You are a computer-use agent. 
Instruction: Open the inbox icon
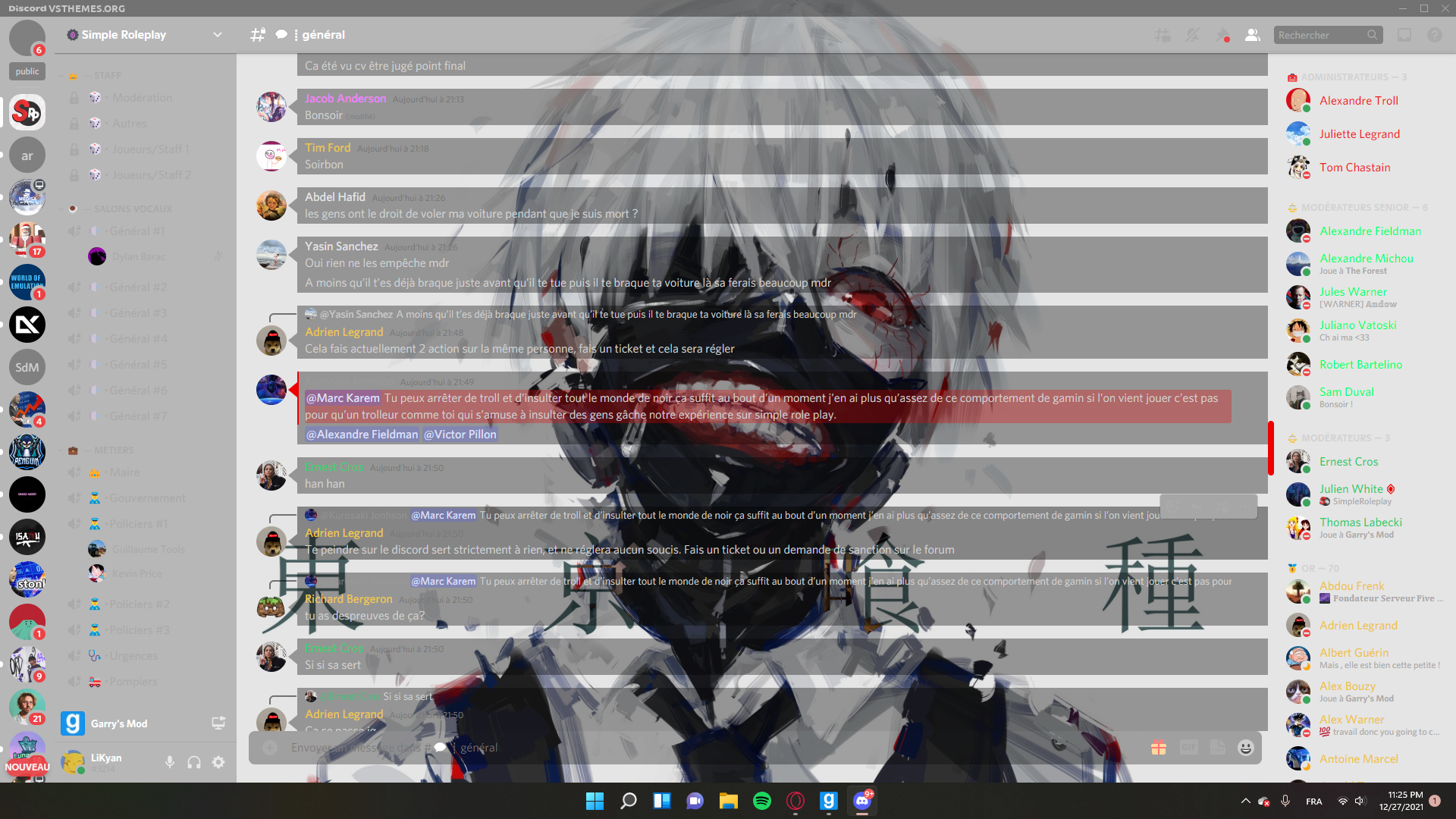[1404, 35]
